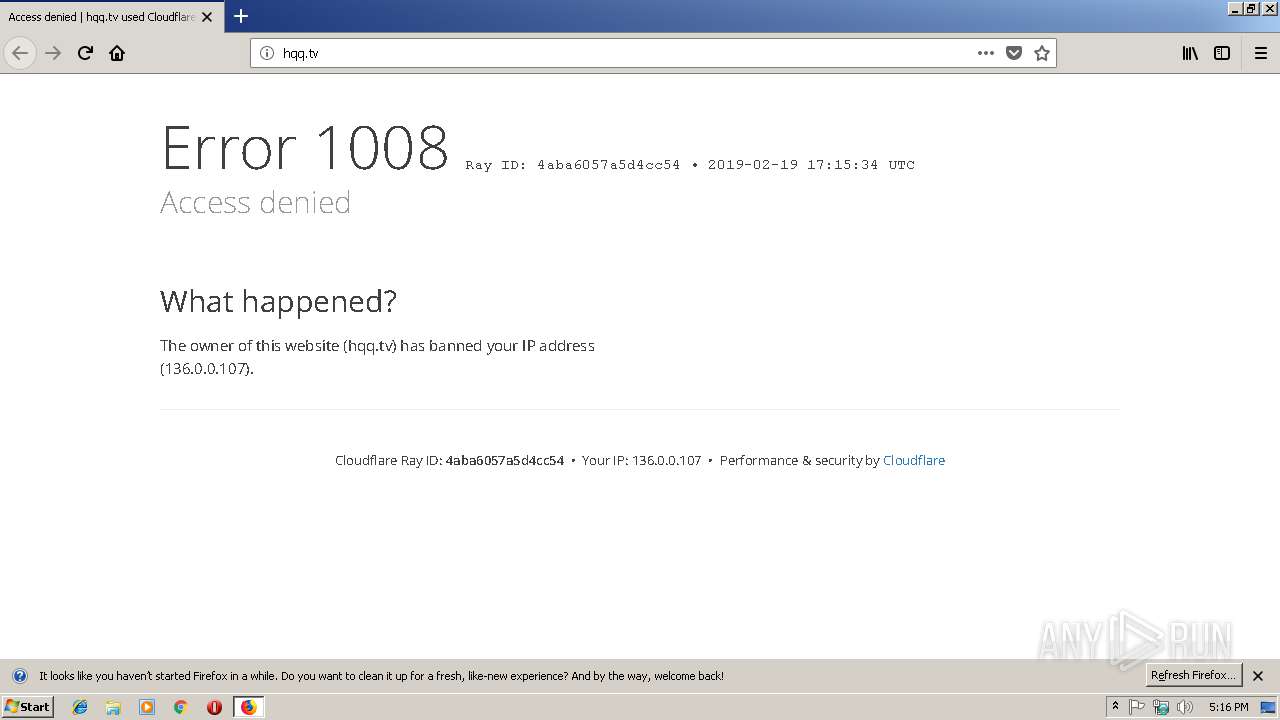Click the Show desktop button
Image resolution: width=1280 pixels, height=720 pixels.
(x=1268, y=707)
